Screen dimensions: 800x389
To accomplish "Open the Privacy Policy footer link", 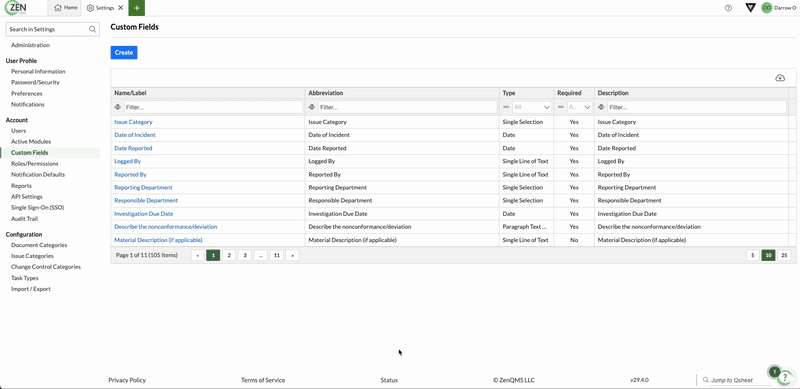I will [x=127, y=380].
